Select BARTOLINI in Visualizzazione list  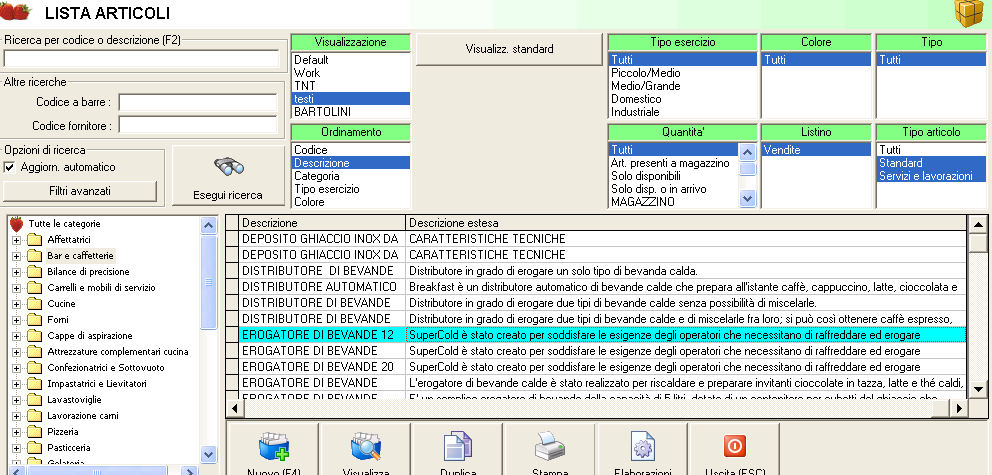tap(322, 112)
